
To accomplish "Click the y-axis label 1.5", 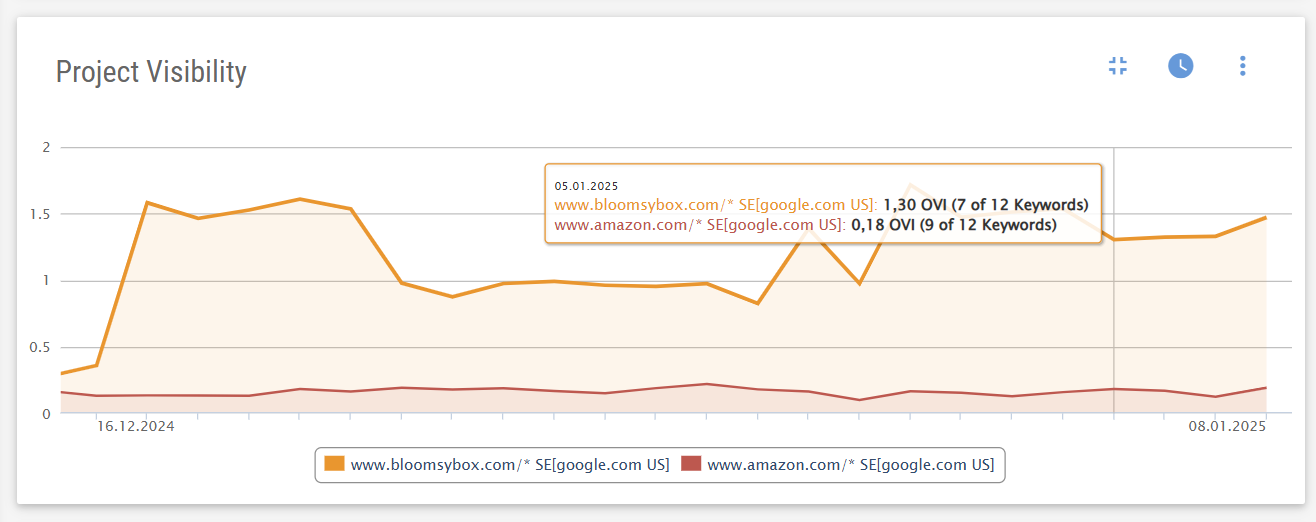I will tap(40, 214).
